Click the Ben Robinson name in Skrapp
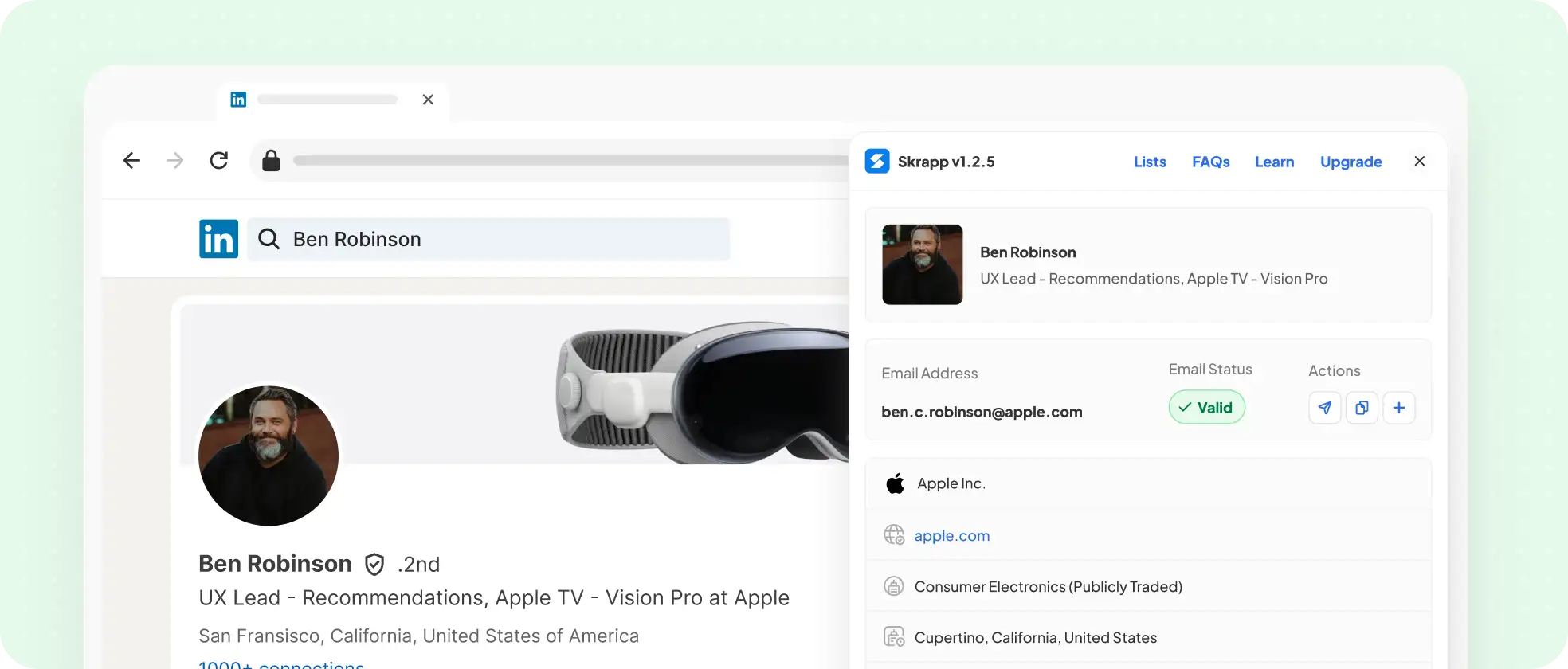The height and width of the screenshot is (669, 1568). point(1028,252)
